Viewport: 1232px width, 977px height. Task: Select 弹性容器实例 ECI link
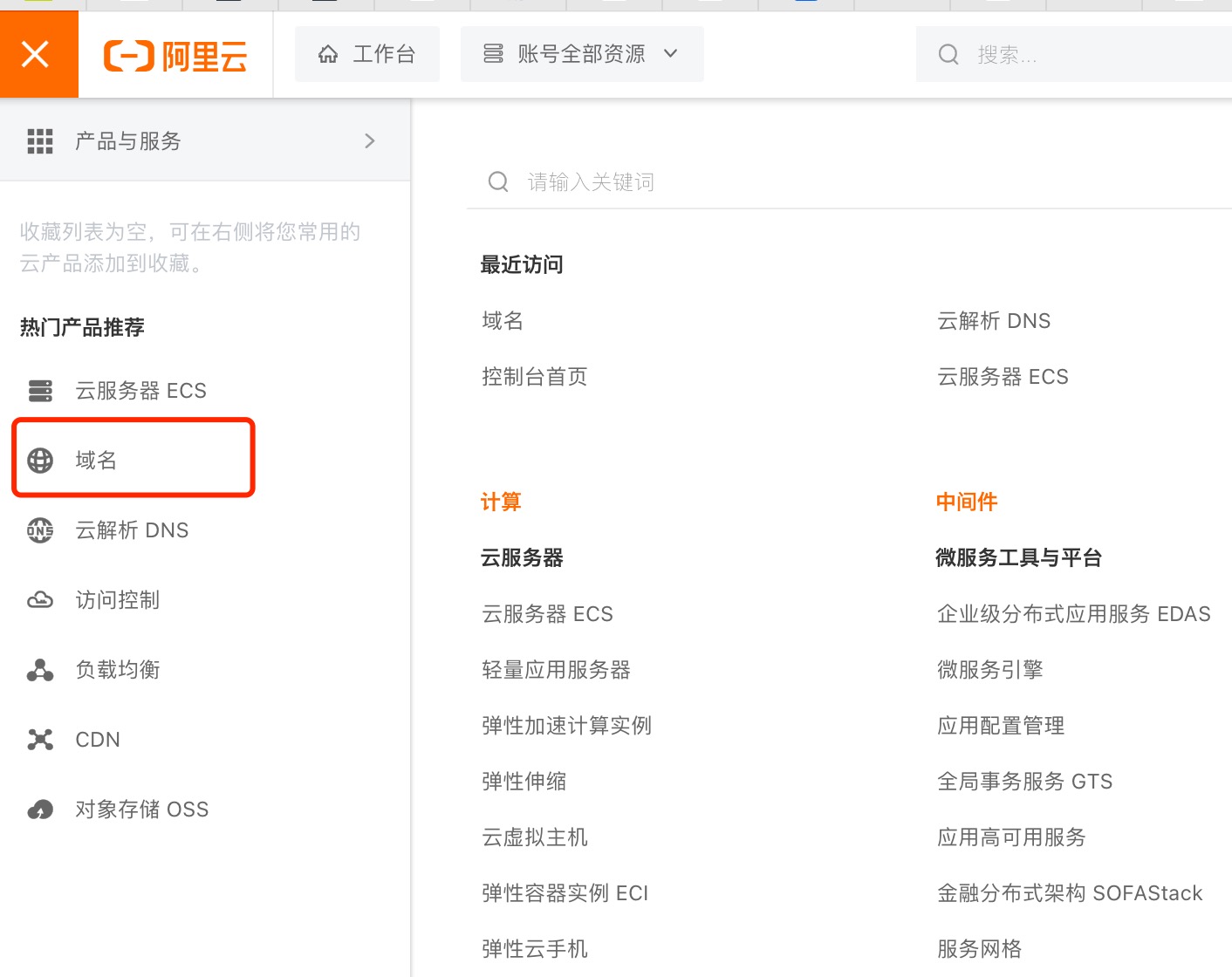(x=565, y=893)
